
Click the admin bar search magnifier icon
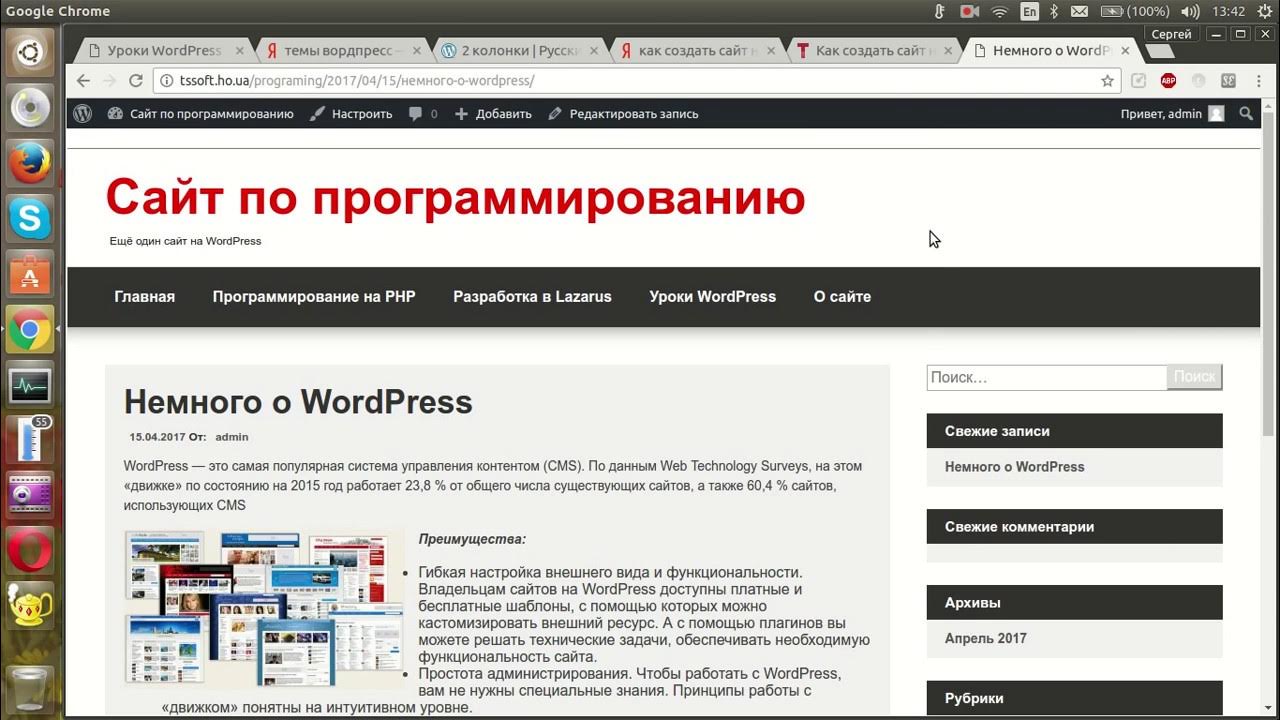(1246, 114)
